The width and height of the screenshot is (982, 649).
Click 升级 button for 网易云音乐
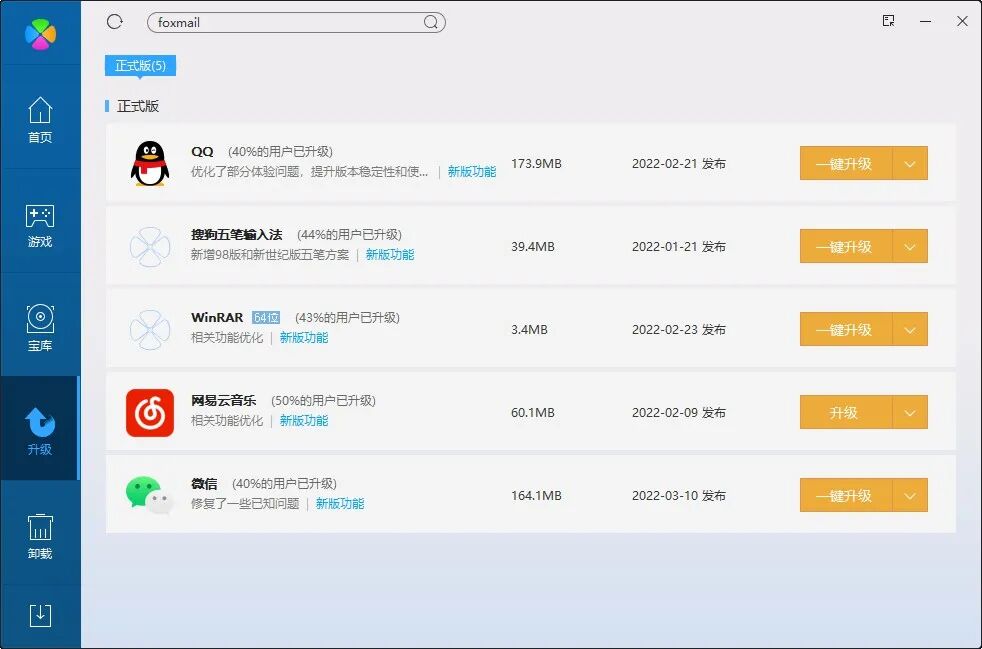[x=845, y=412]
